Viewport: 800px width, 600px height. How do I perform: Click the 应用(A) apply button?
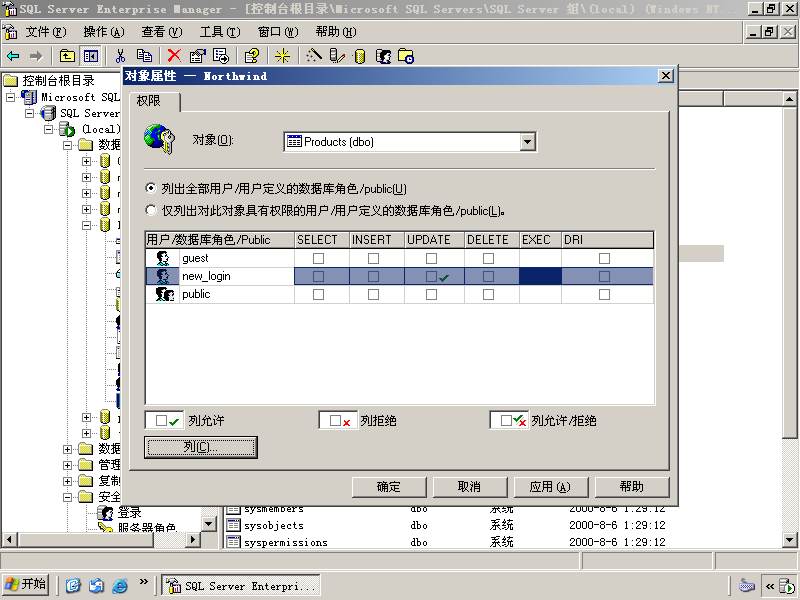551,487
